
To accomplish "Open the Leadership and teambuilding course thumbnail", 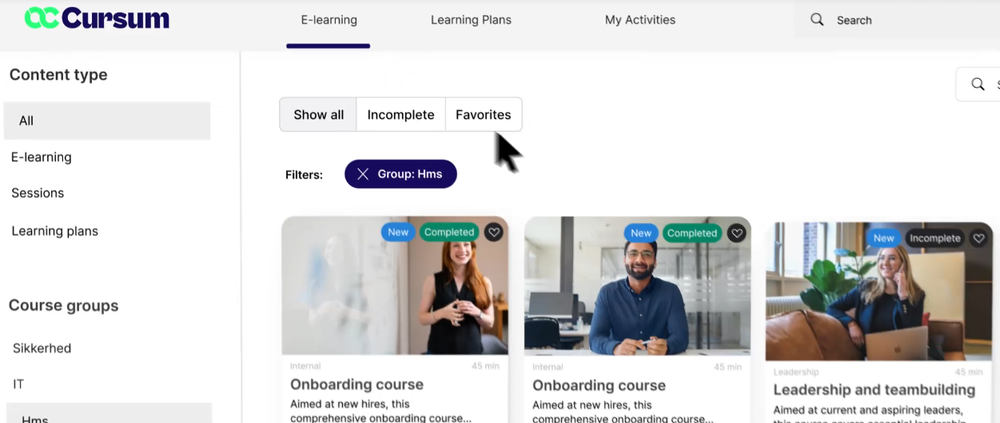I will tap(878, 295).
